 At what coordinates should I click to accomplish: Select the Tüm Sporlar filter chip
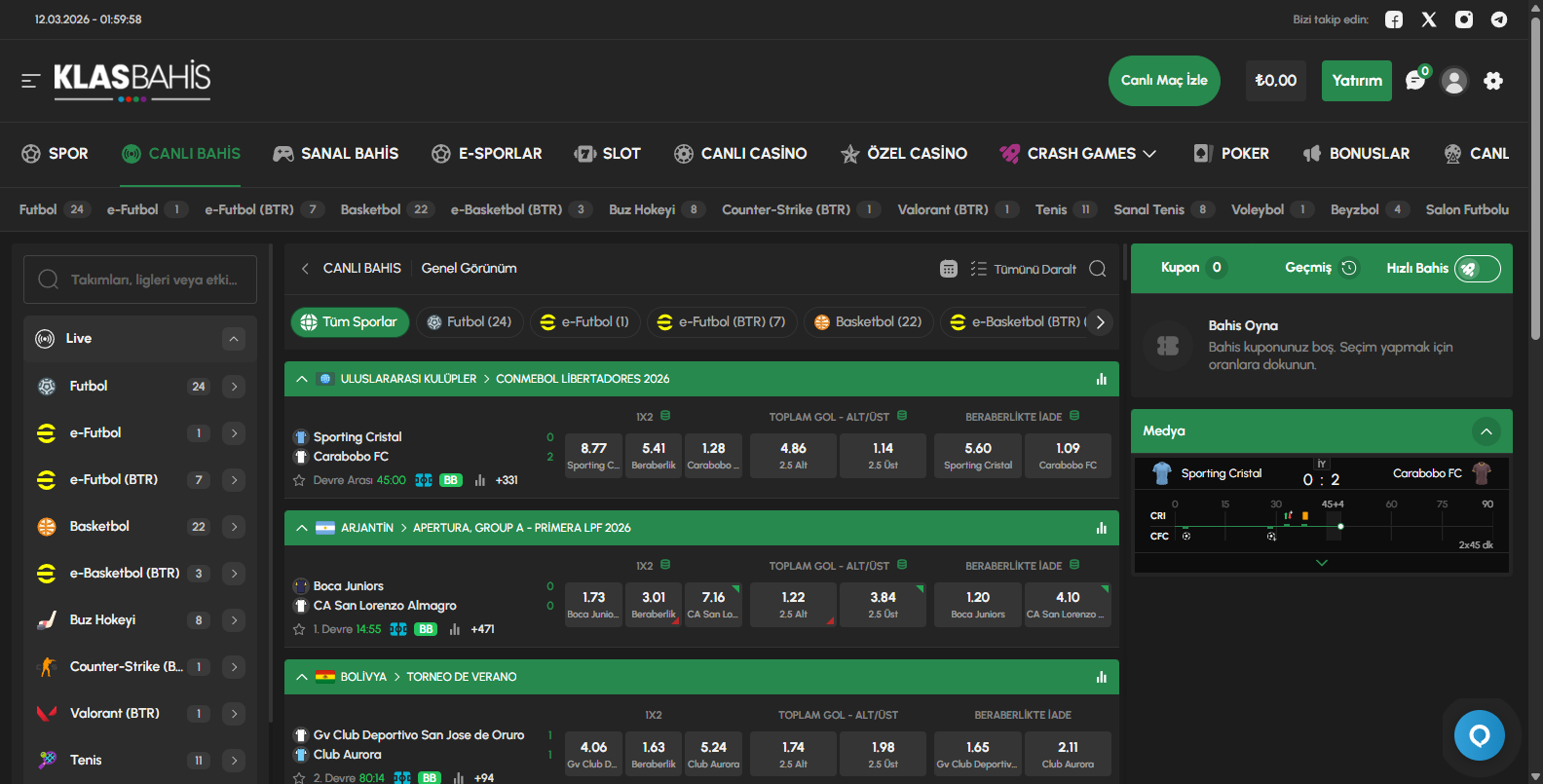pos(350,322)
